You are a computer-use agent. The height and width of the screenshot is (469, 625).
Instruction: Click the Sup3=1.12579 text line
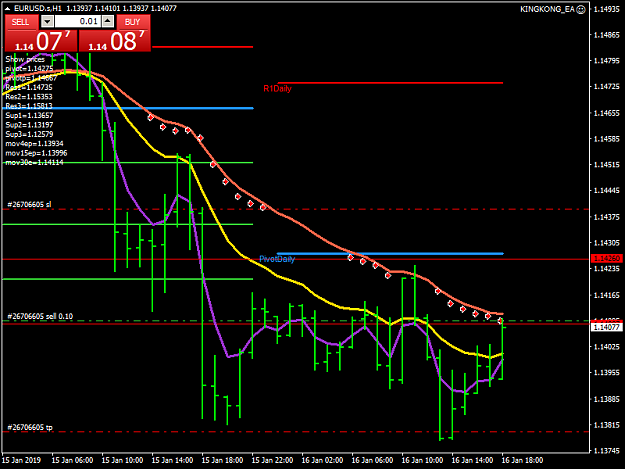click(x=29, y=134)
